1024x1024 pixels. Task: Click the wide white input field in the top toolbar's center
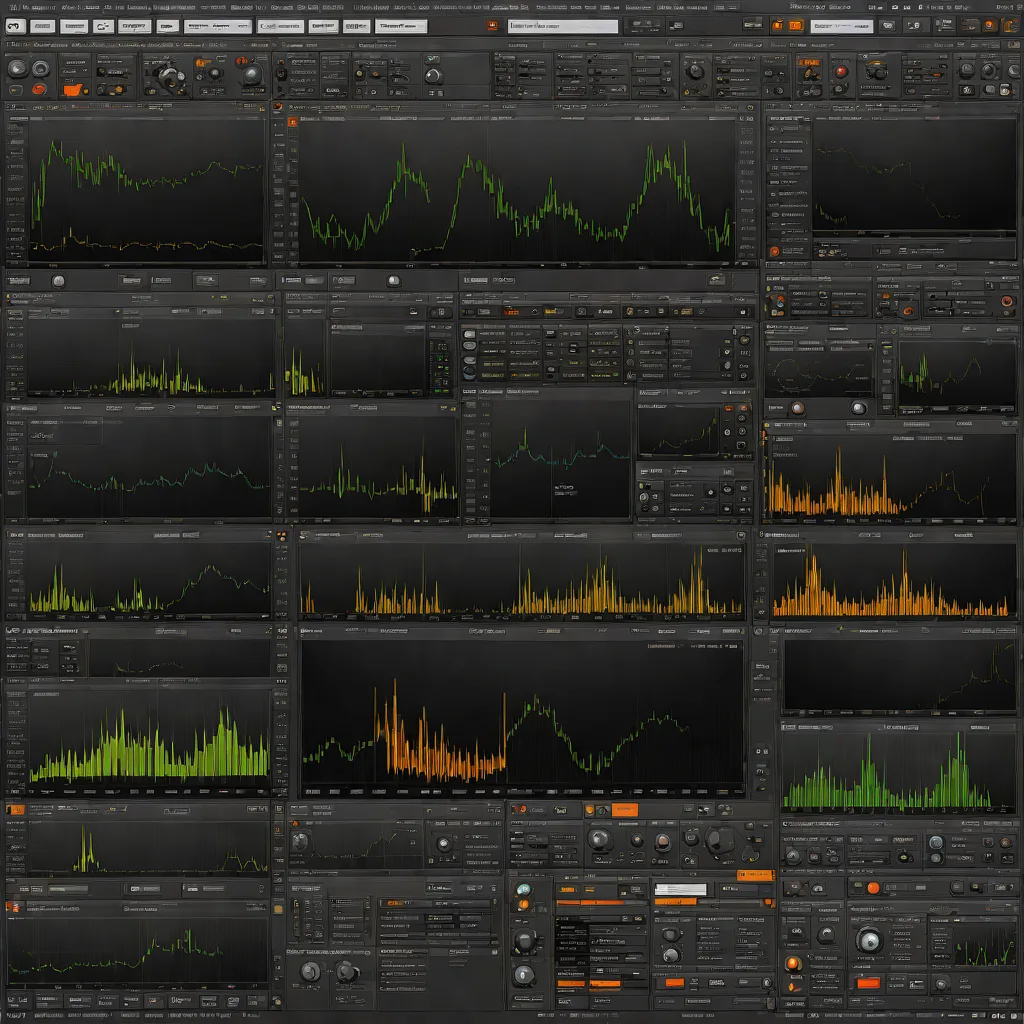[x=562, y=26]
